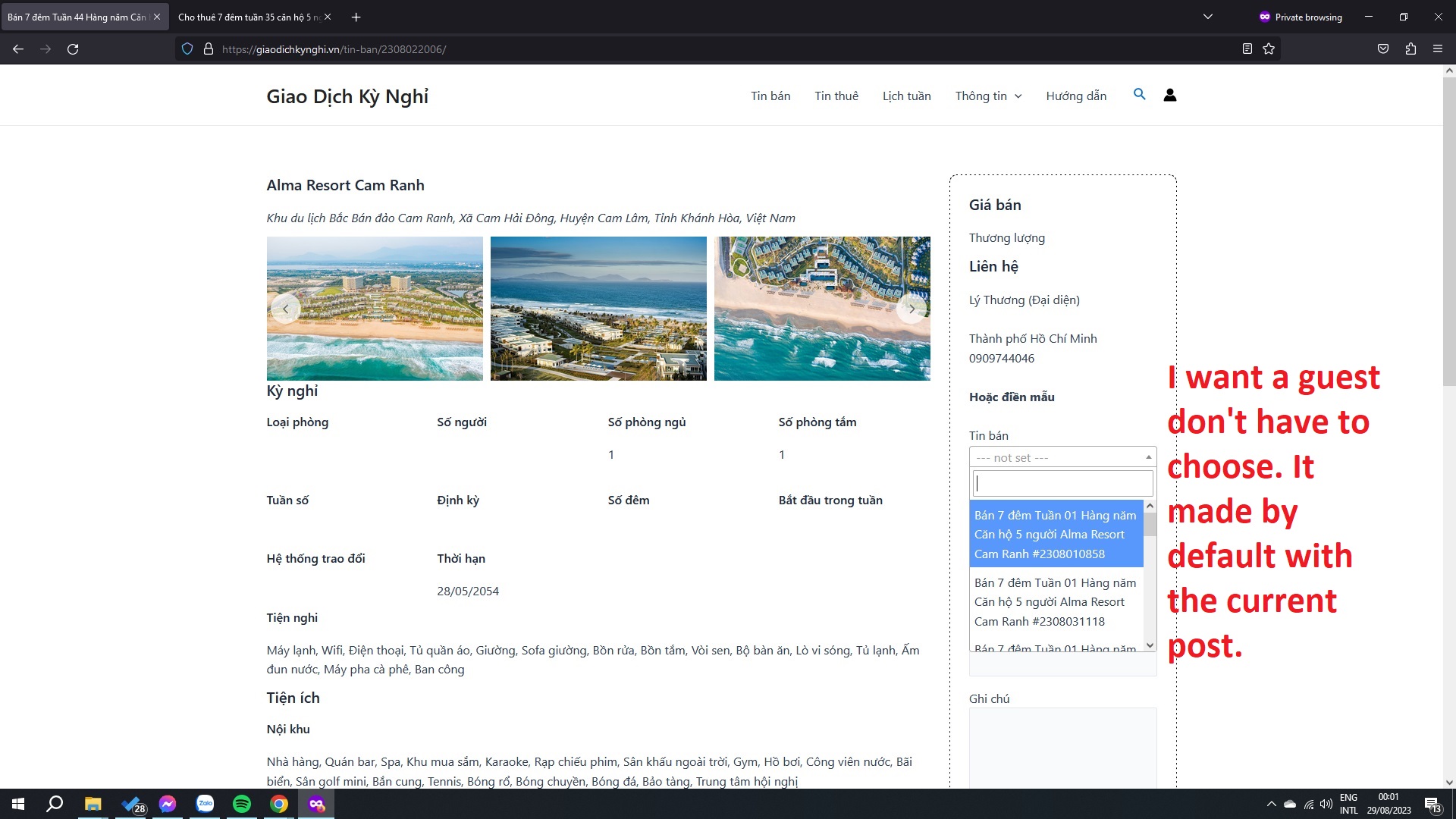
Task: Open the taskbar clock and date
Action: (x=1389, y=804)
